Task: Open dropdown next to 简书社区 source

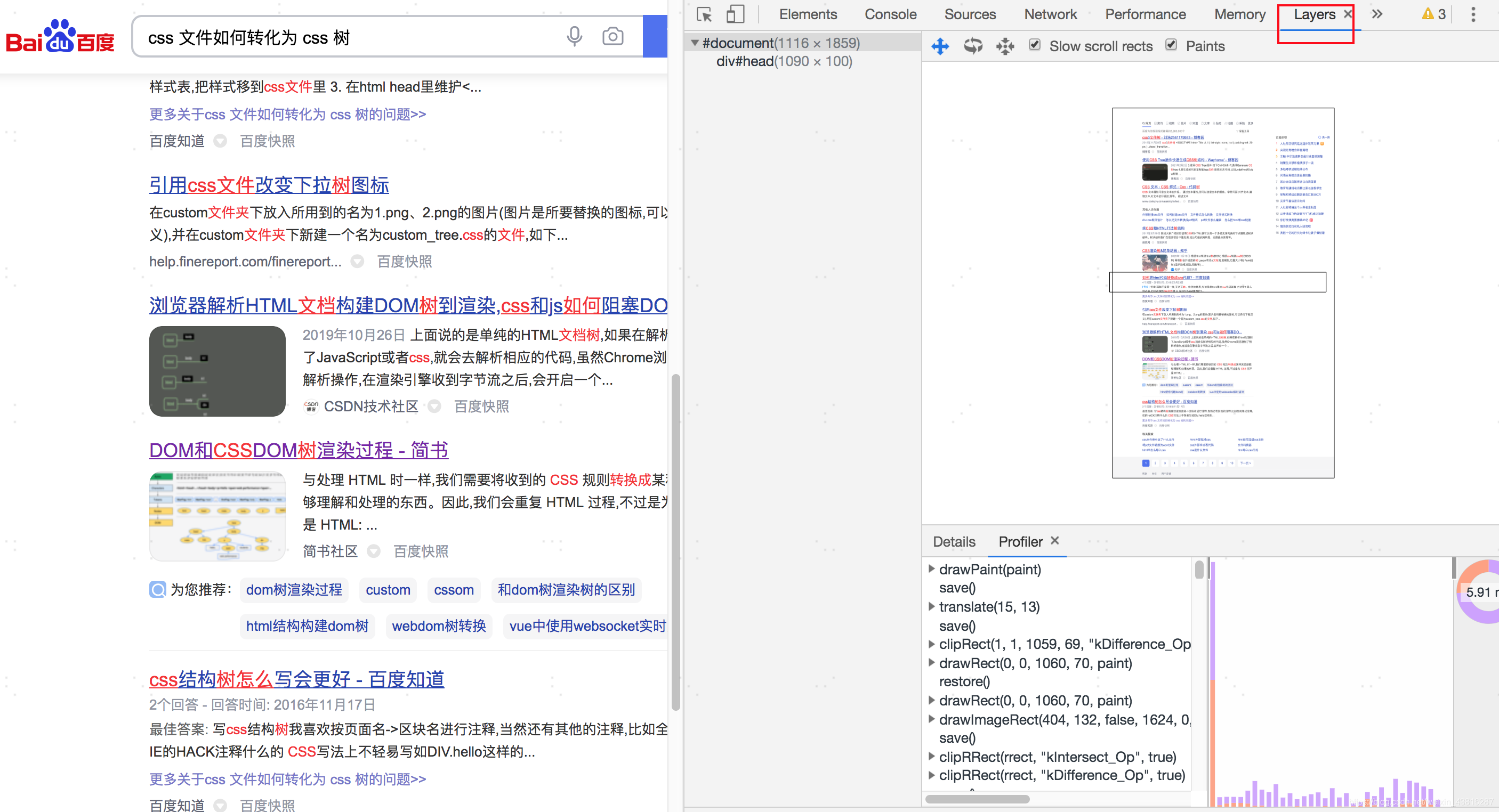Action: pos(374,551)
